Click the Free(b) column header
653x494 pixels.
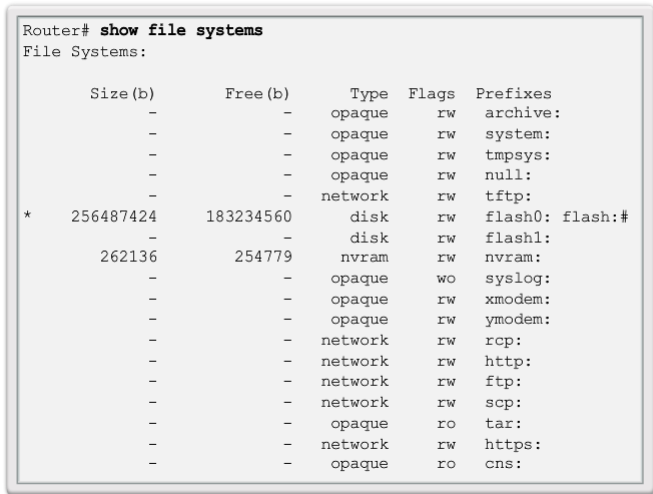click(255, 95)
